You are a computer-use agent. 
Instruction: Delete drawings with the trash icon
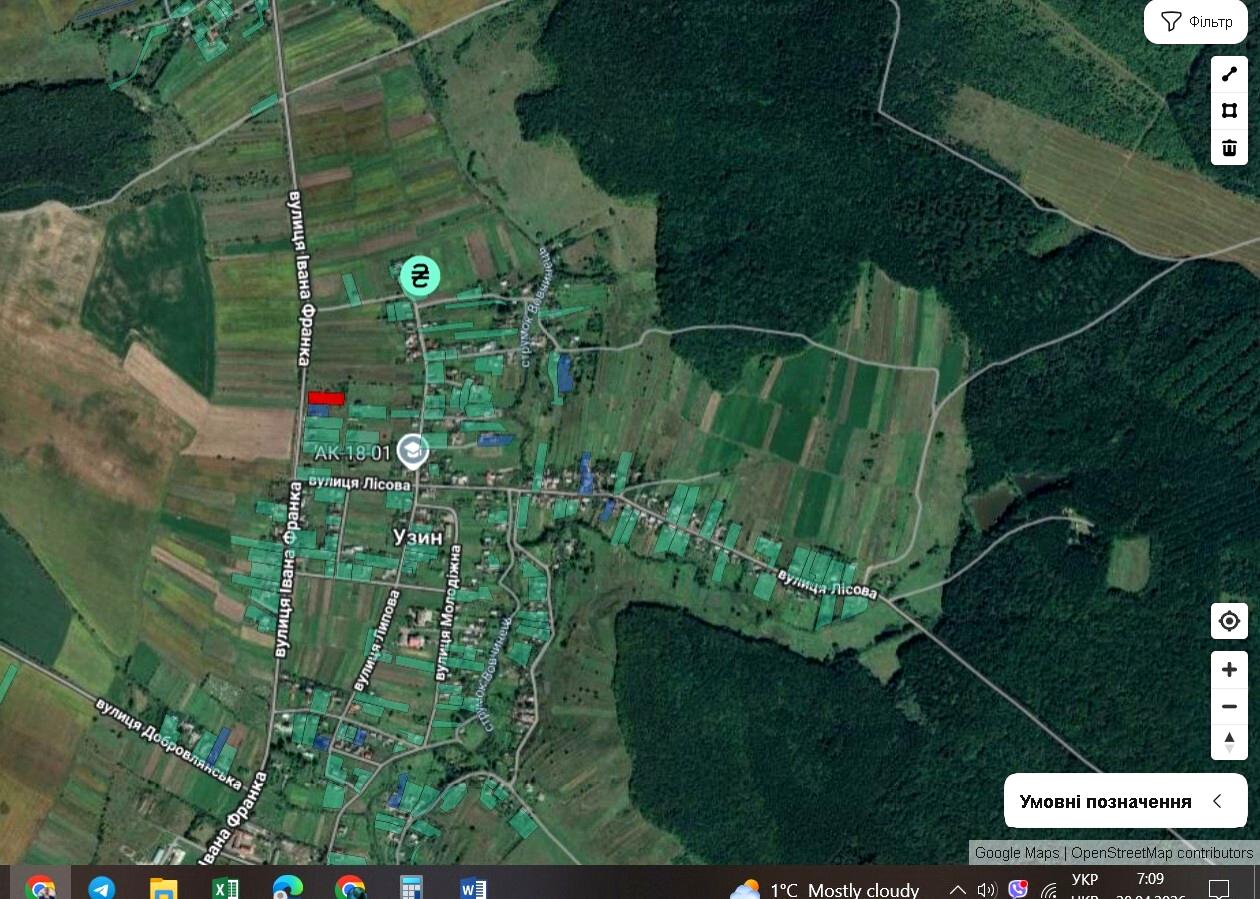coord(1229,148)
